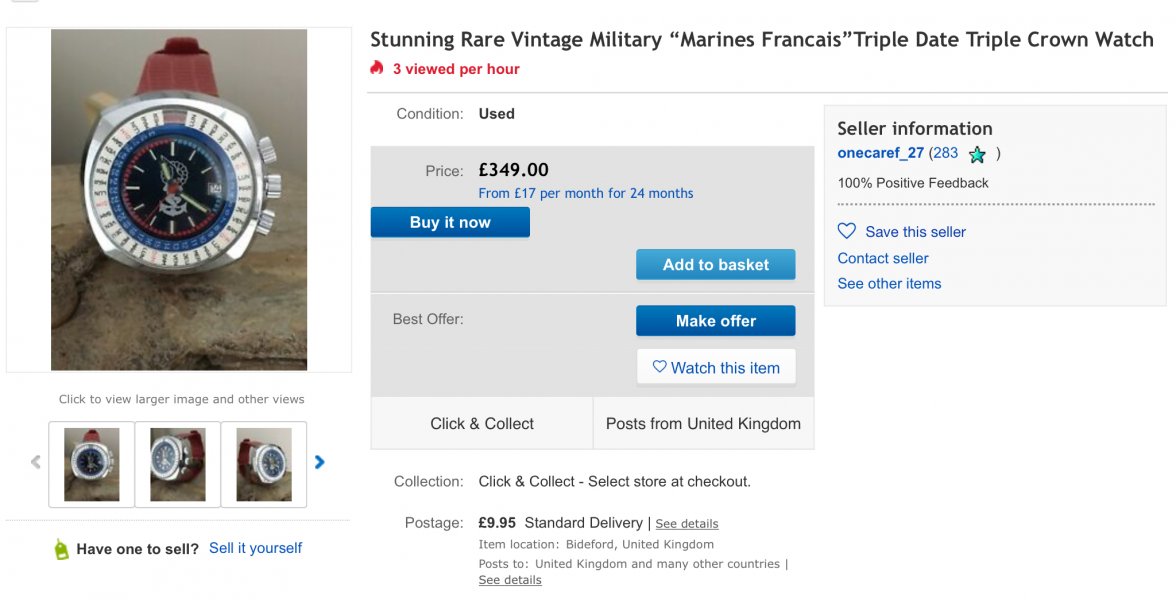Screen dimensions: 1176x600
Task: Open the Contact seller link
Action: [x=883, y=258]
